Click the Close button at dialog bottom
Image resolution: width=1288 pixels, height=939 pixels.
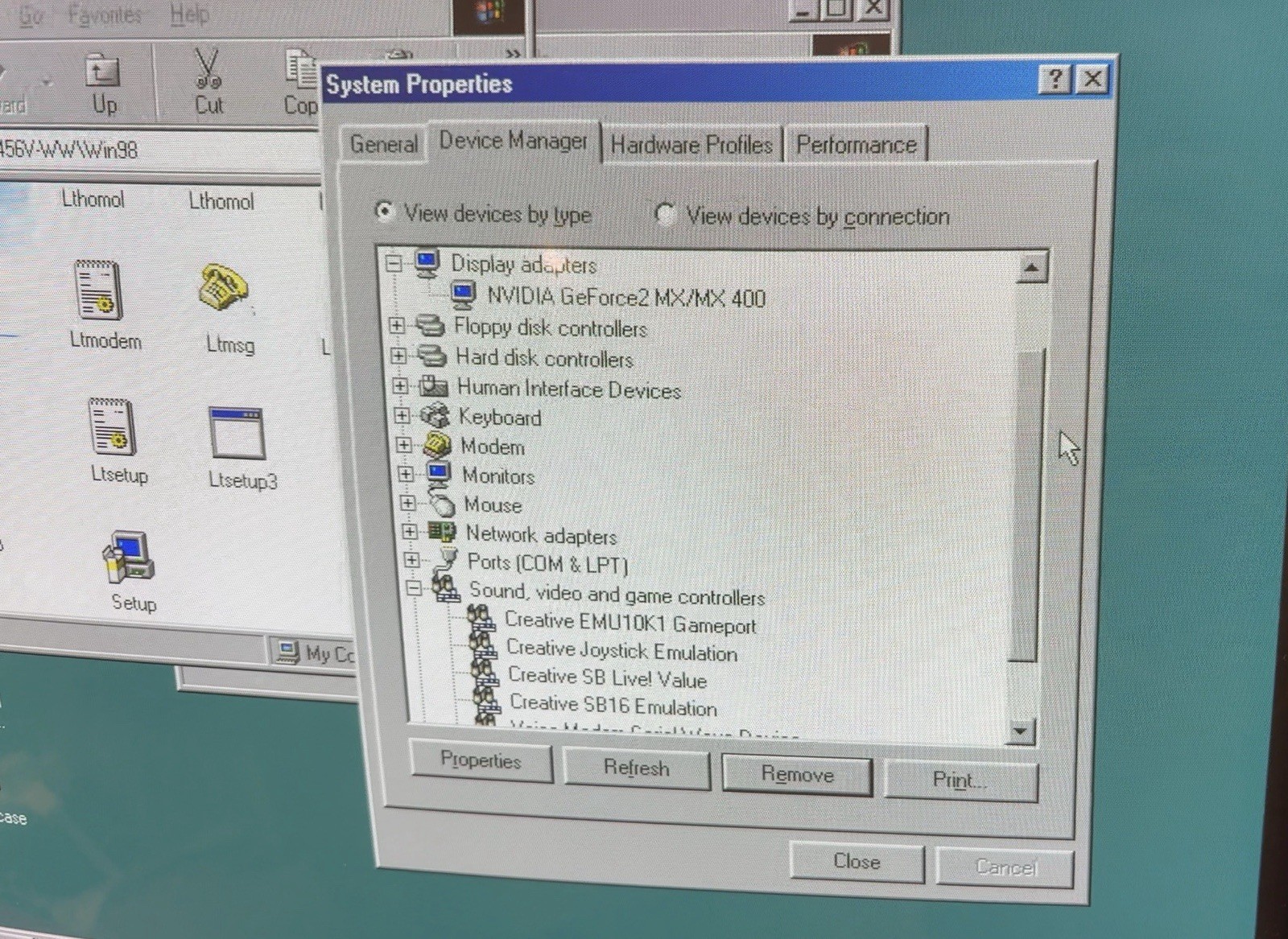click(x=857, y=862)
